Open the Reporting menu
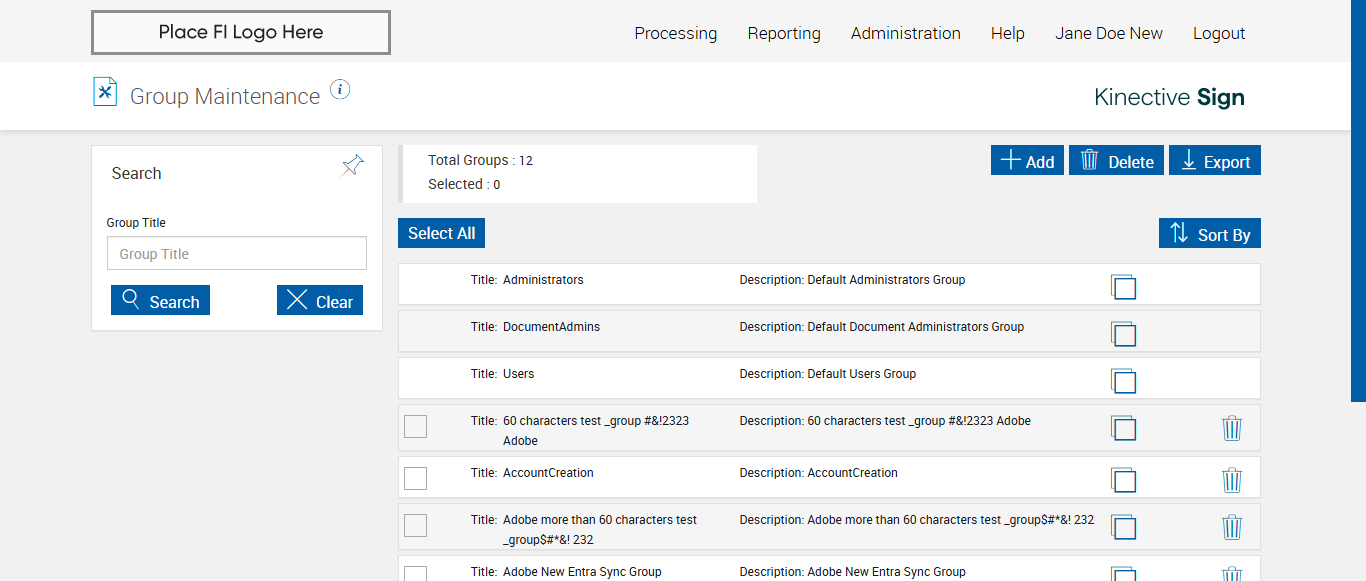Screen dimensions: 1366x581 click(x=784, y=33)
